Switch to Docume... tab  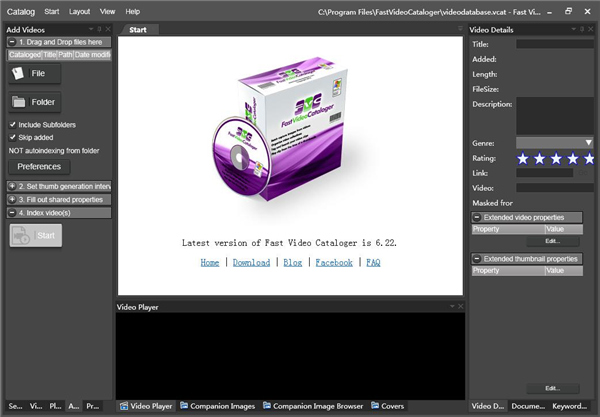(x=528, y=406)
